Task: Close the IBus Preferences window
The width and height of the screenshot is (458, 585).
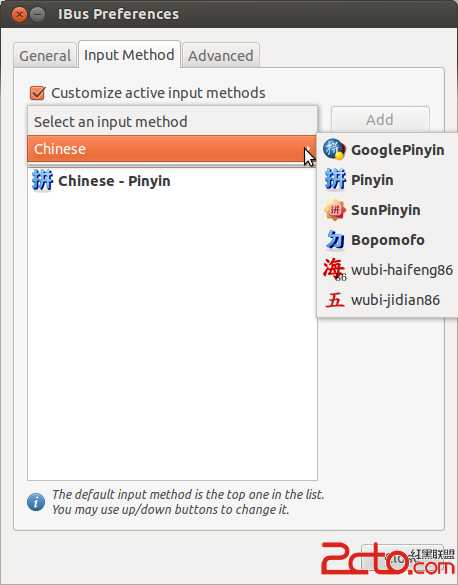Action: click(x=19, y=15)
